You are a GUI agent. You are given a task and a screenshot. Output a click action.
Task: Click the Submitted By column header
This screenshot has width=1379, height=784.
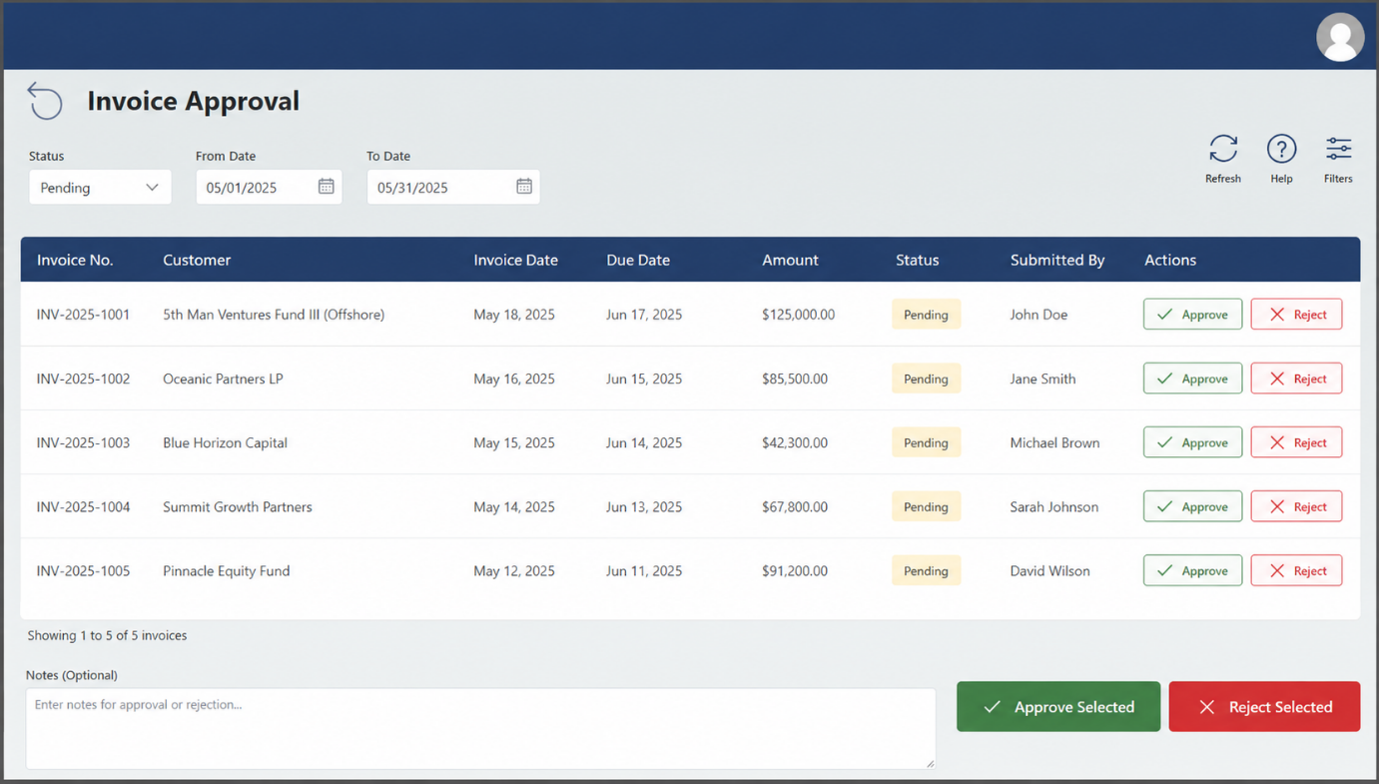pyautogui.click(x=1057, y=260)
